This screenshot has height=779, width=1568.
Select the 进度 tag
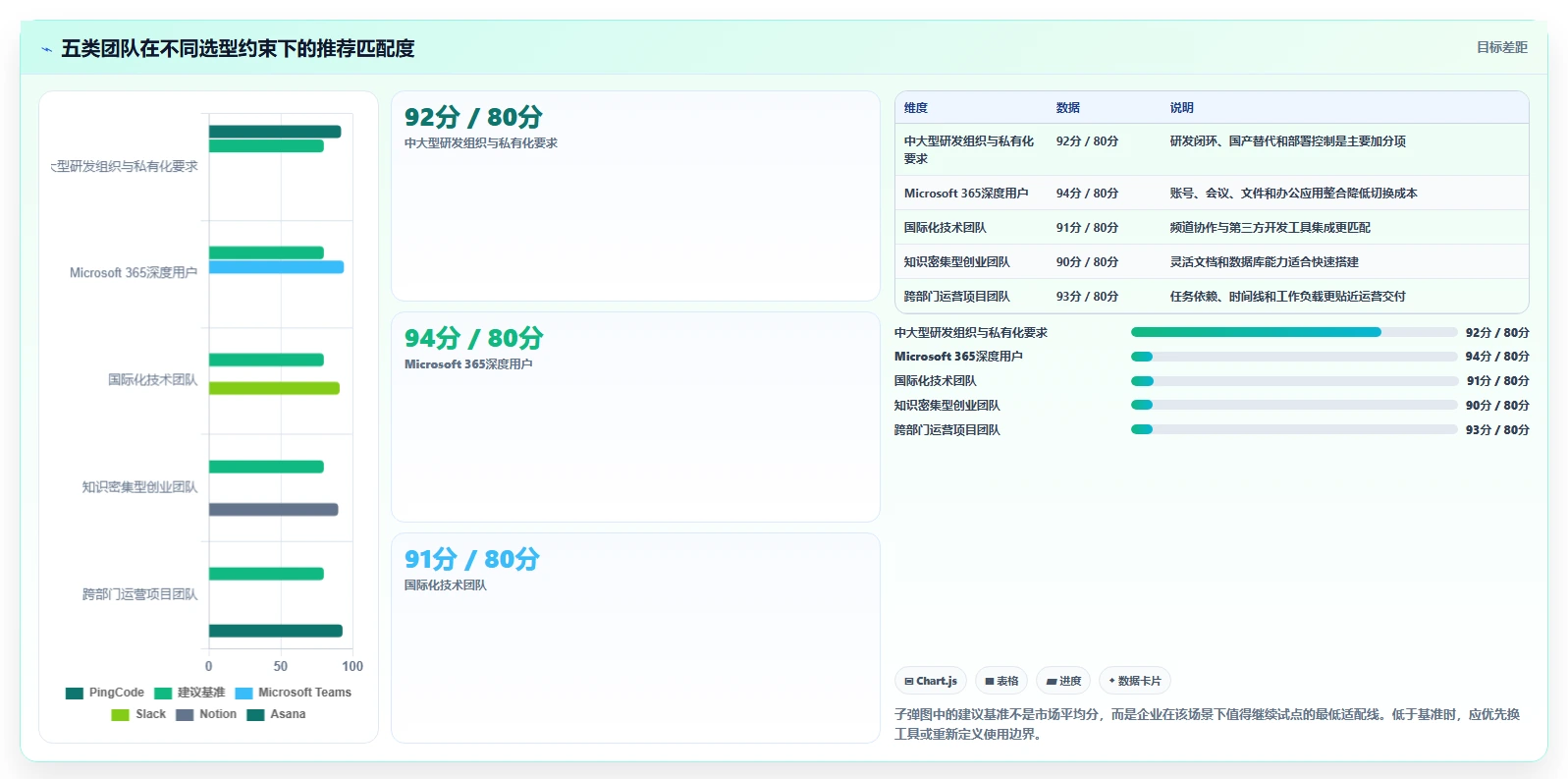tap(1063, 681)
